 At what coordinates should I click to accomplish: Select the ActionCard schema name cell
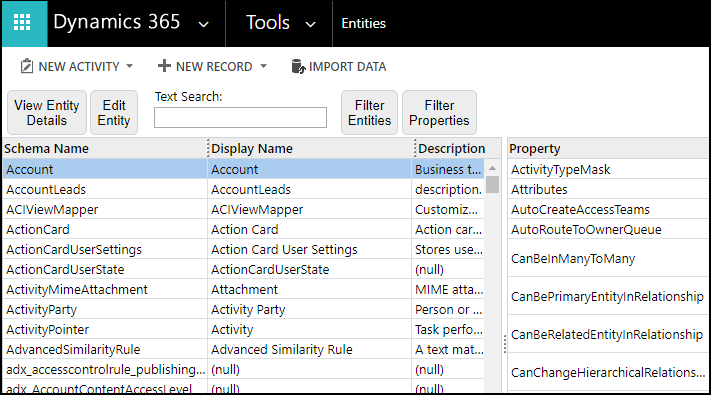tap(105, 229)
